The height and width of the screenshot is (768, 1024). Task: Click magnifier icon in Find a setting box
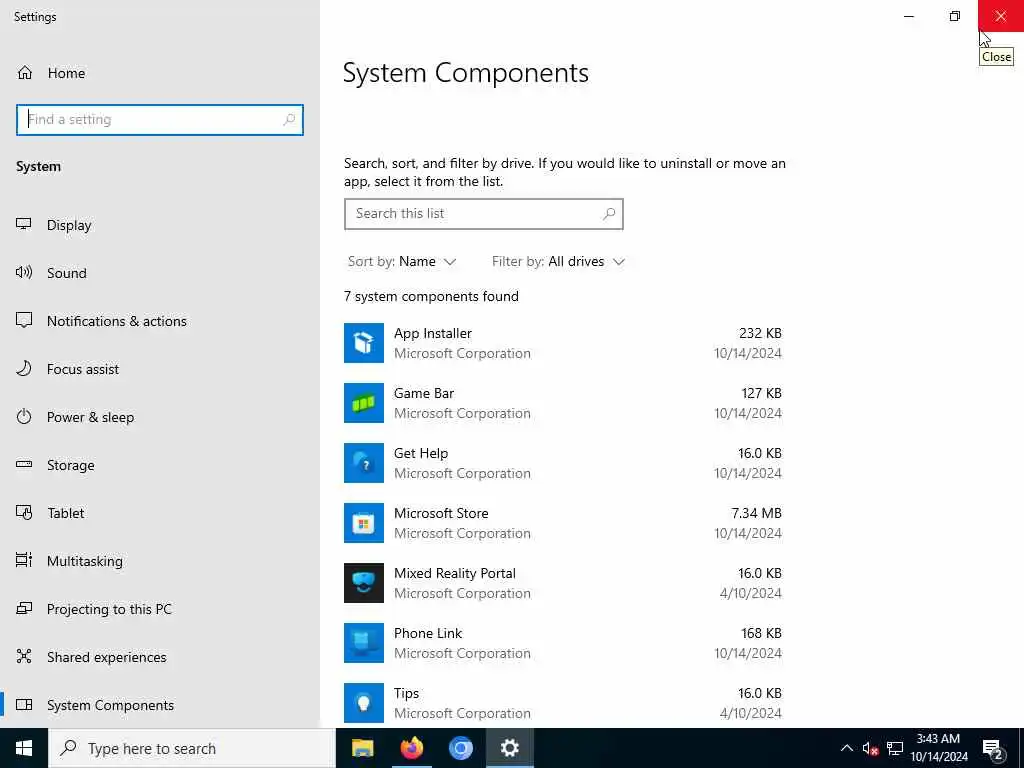coord(289,120)
